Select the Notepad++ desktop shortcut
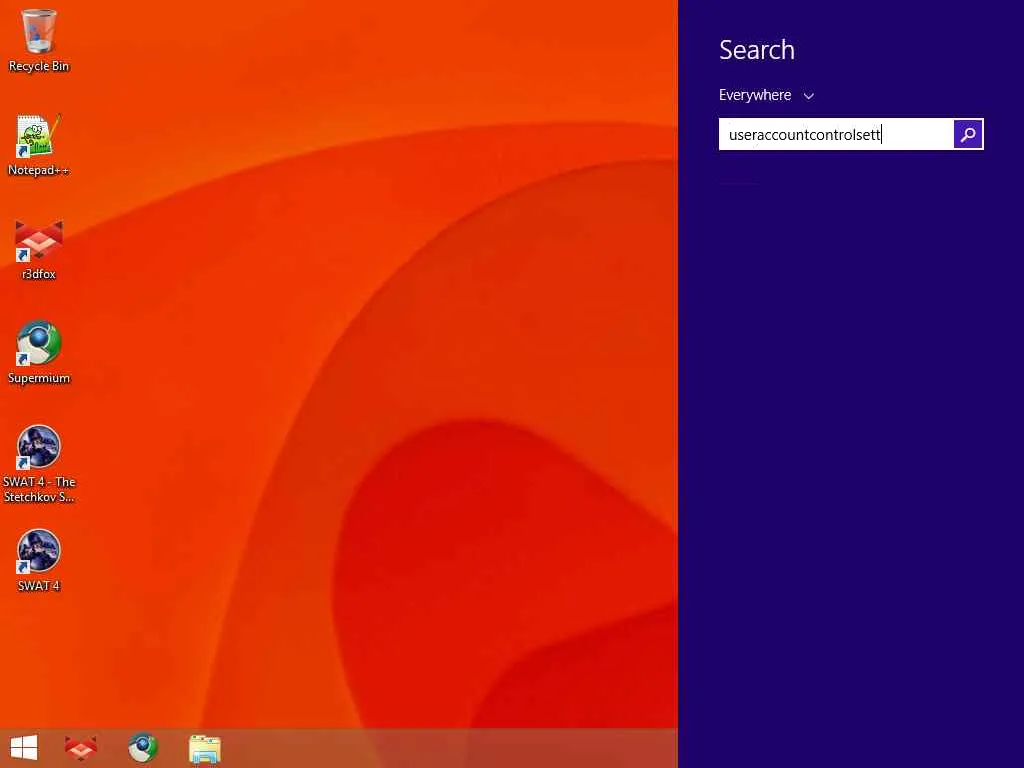The height and width of the screenshot is (768, 1024). 39,145
